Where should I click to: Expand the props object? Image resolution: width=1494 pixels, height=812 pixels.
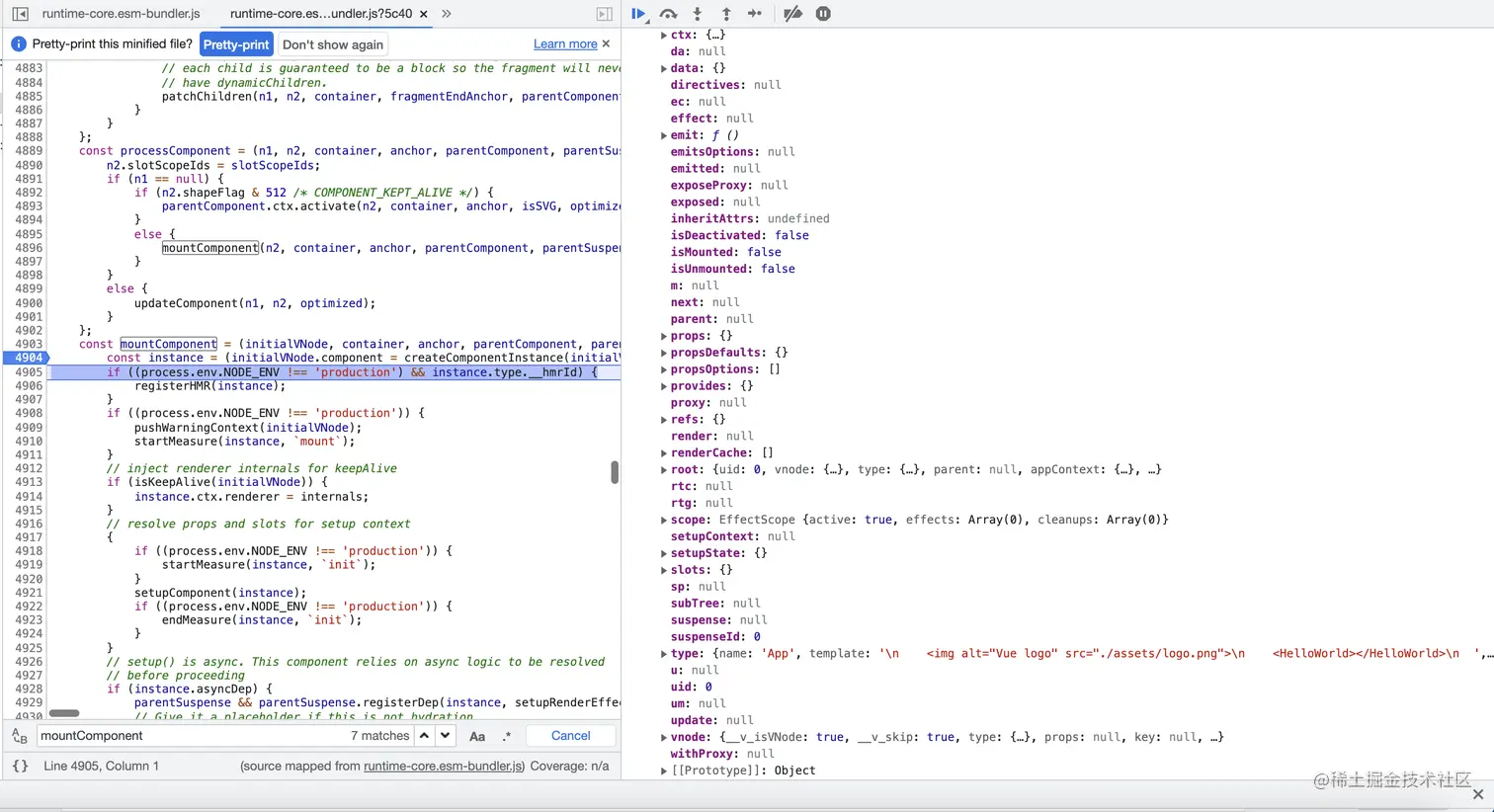(x=664, y=336)
